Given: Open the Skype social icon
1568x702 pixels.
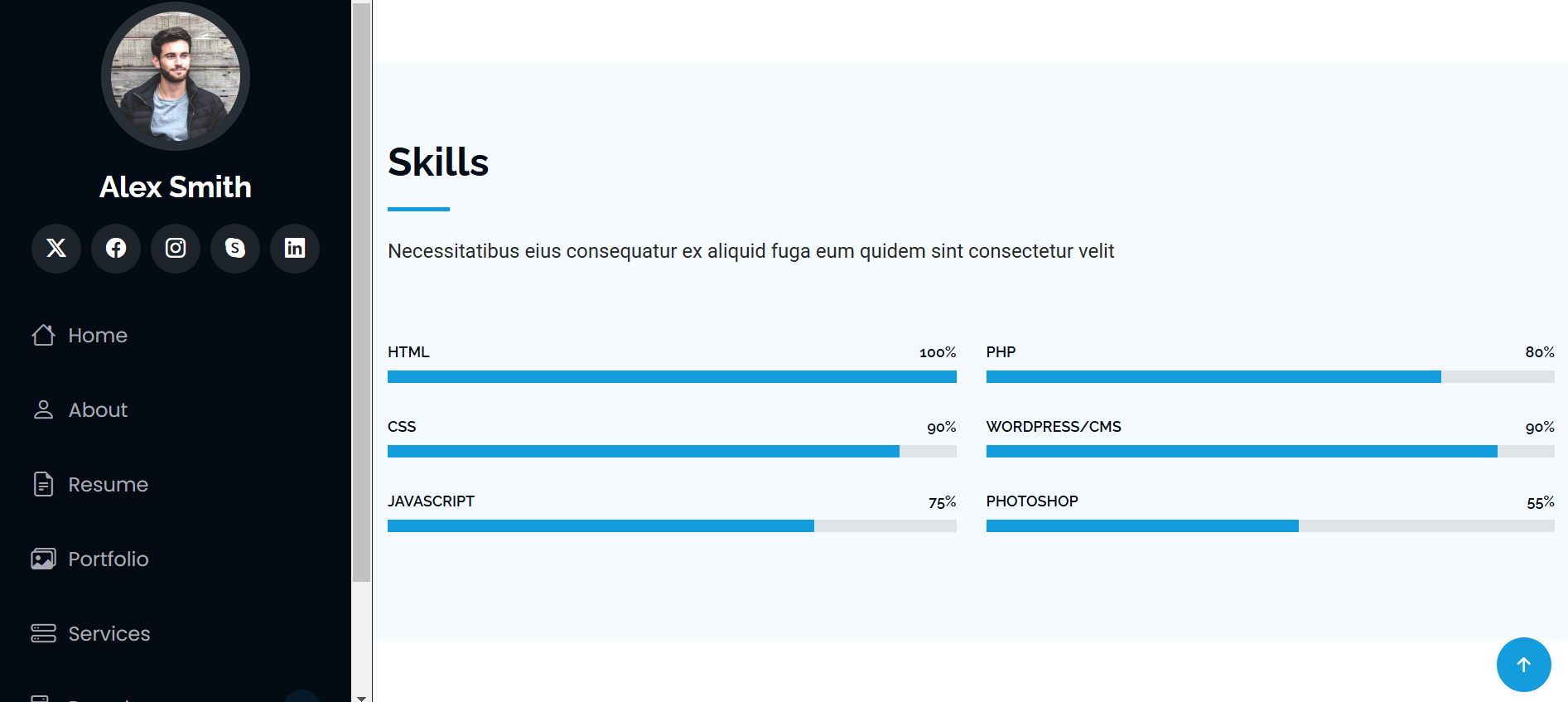Looking at the screenshot, I should (x=235, y=248).
